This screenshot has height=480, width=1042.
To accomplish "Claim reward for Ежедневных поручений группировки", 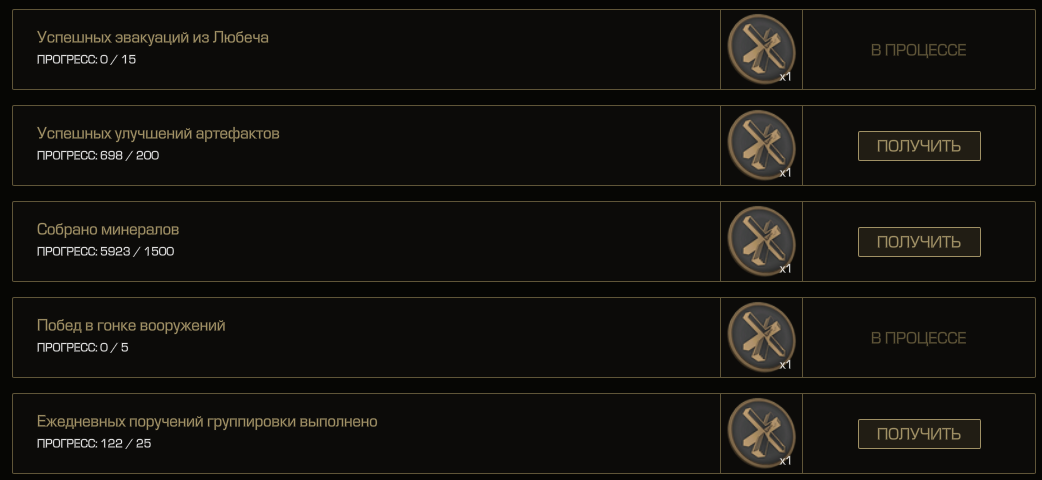I will point(919,434).
